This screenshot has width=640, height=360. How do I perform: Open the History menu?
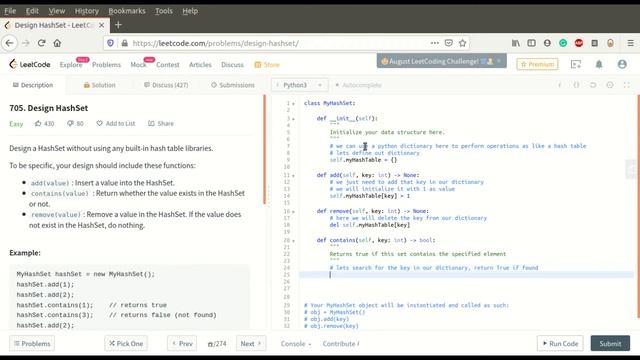(x=87, y=11)
